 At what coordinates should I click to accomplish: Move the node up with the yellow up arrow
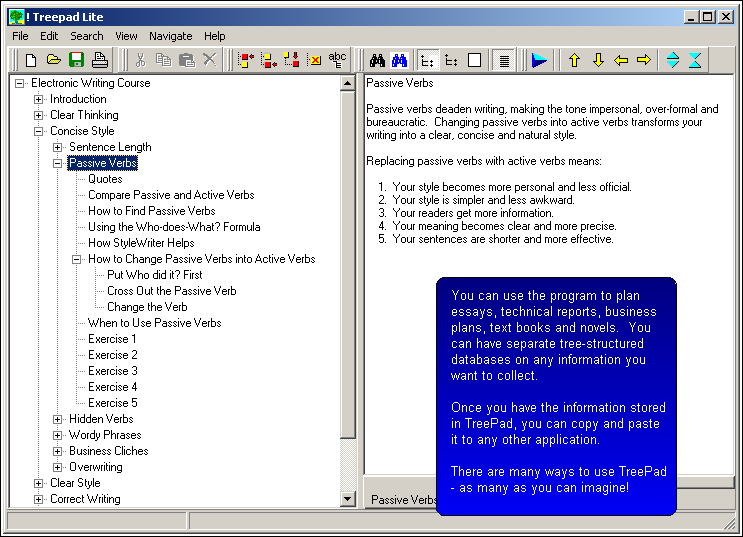pos(574,60)
